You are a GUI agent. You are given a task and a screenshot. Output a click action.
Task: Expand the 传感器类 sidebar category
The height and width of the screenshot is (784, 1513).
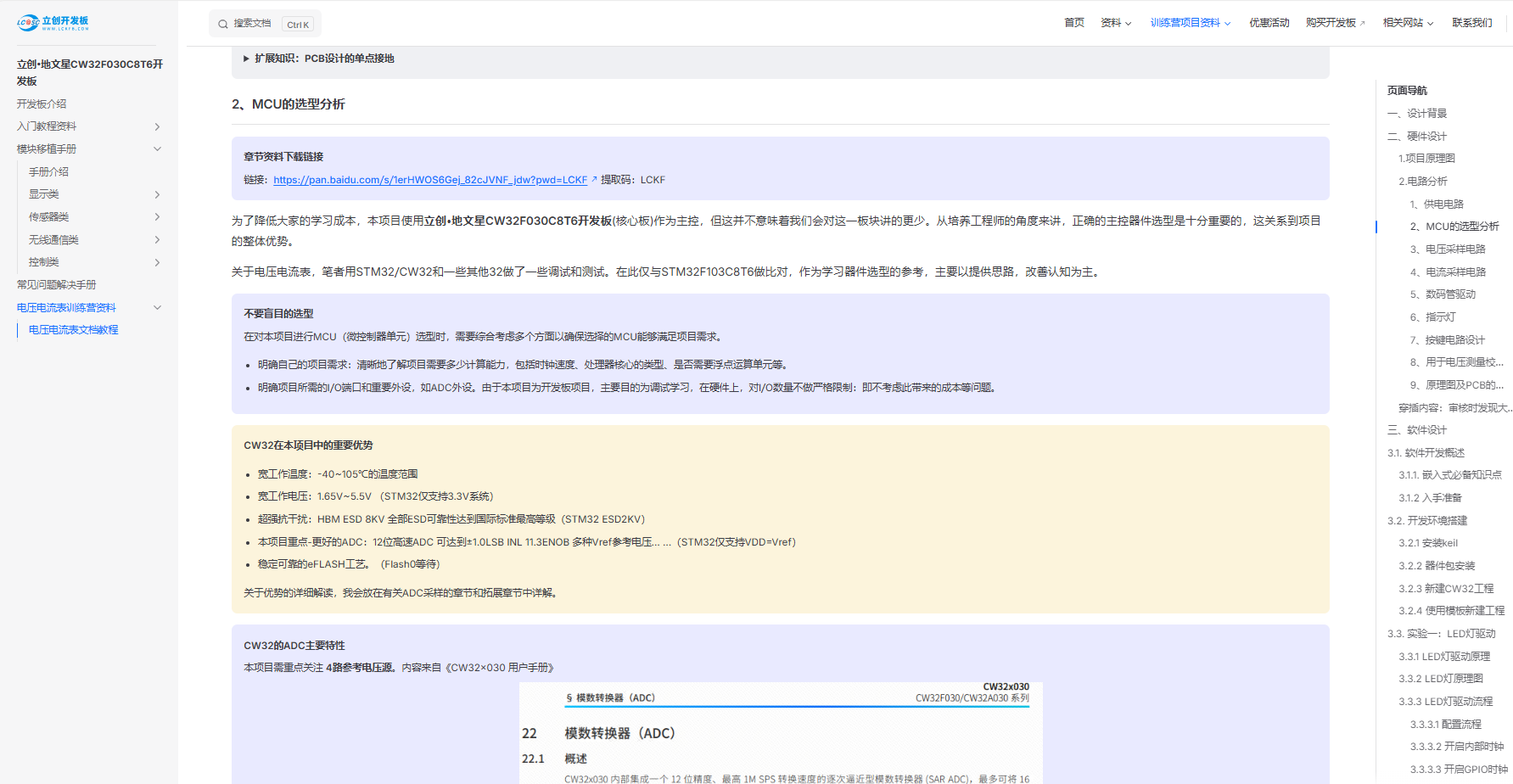[157, 217]
